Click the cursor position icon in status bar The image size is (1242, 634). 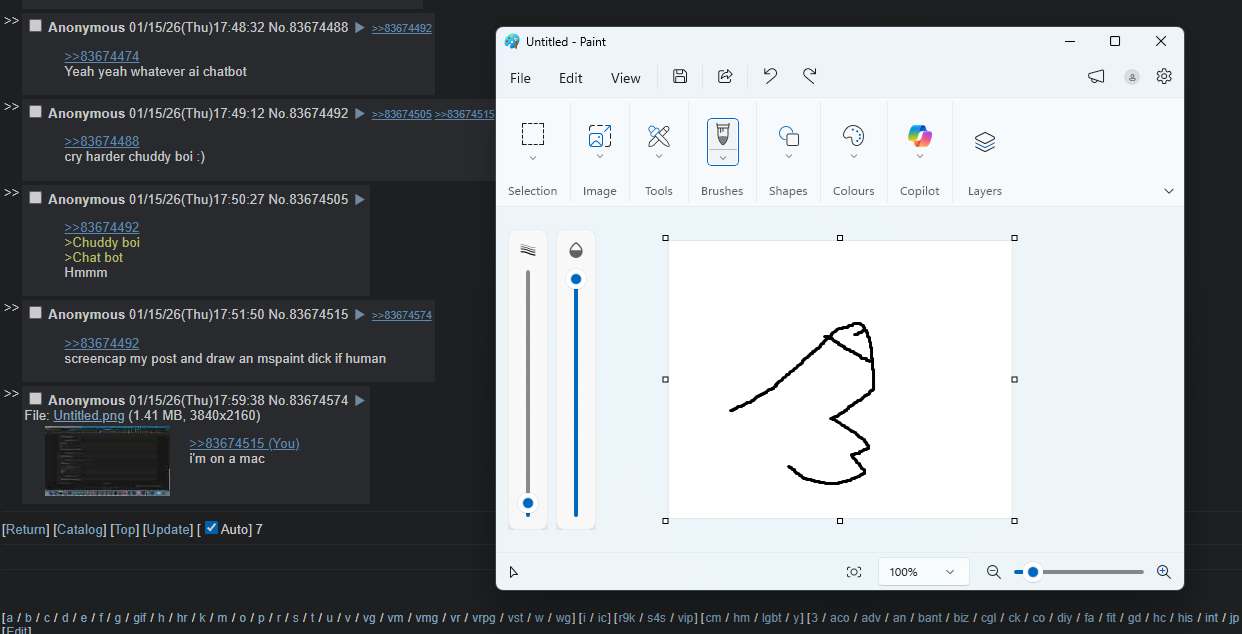point(514,572)
